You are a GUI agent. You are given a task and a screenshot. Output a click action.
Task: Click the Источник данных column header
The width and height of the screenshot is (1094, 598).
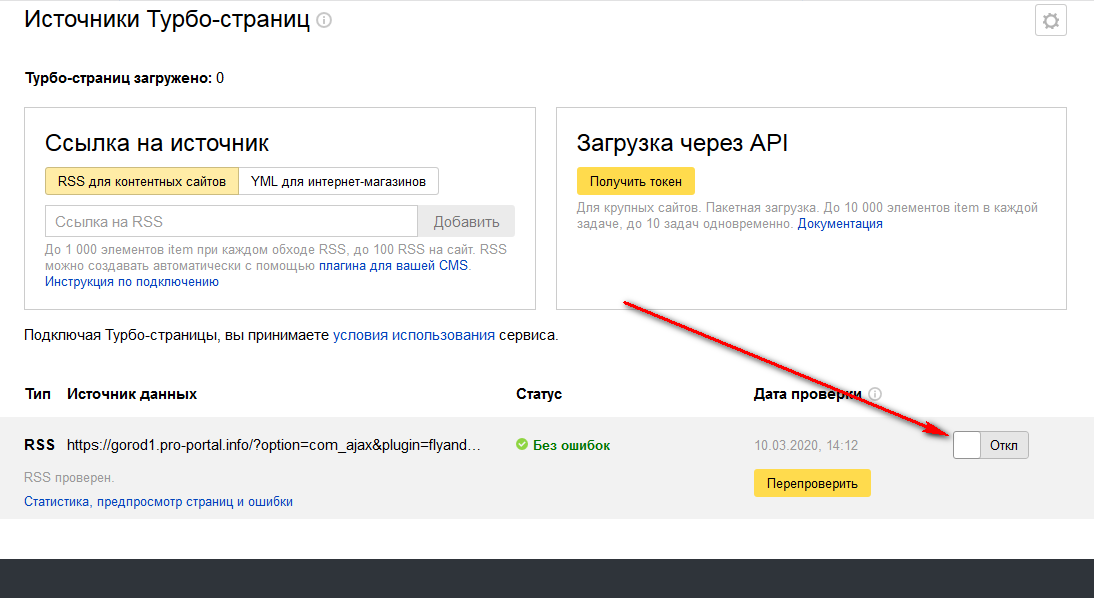(x=132, y=394)
